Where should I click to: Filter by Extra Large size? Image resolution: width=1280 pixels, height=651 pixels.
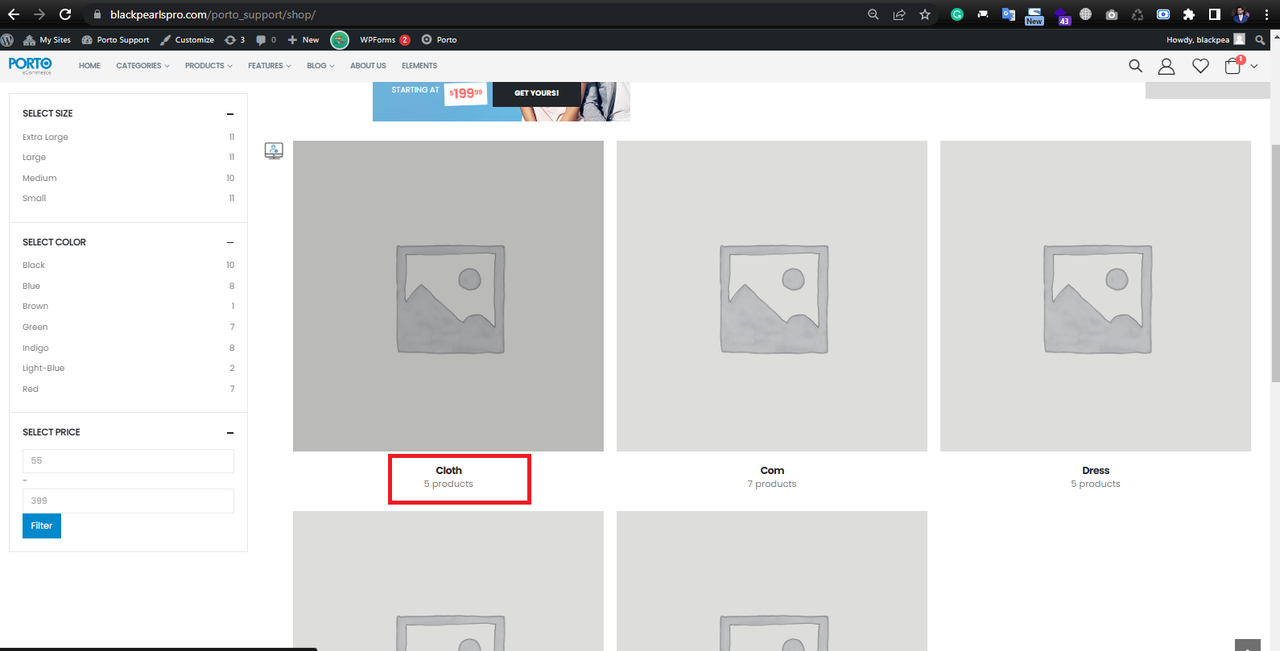[x=45, y=137]
